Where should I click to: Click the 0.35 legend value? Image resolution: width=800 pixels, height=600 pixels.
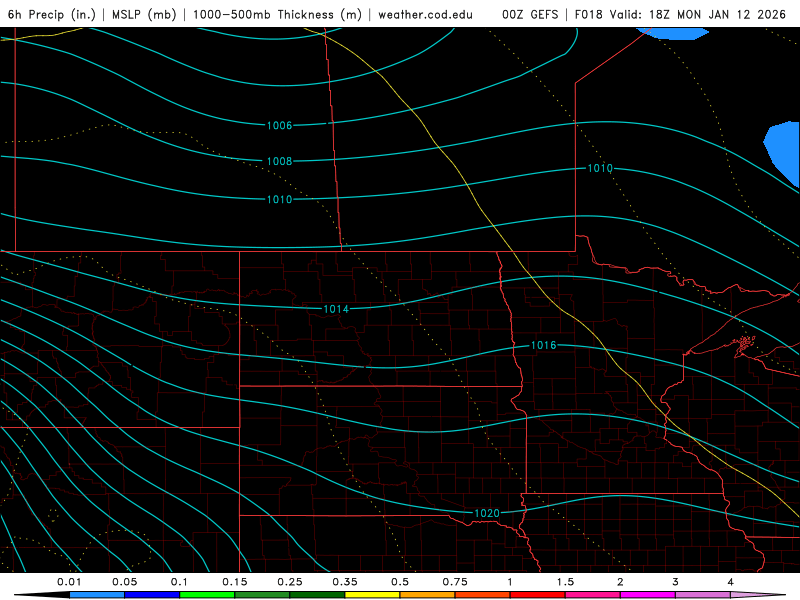[x=345, y=582]
